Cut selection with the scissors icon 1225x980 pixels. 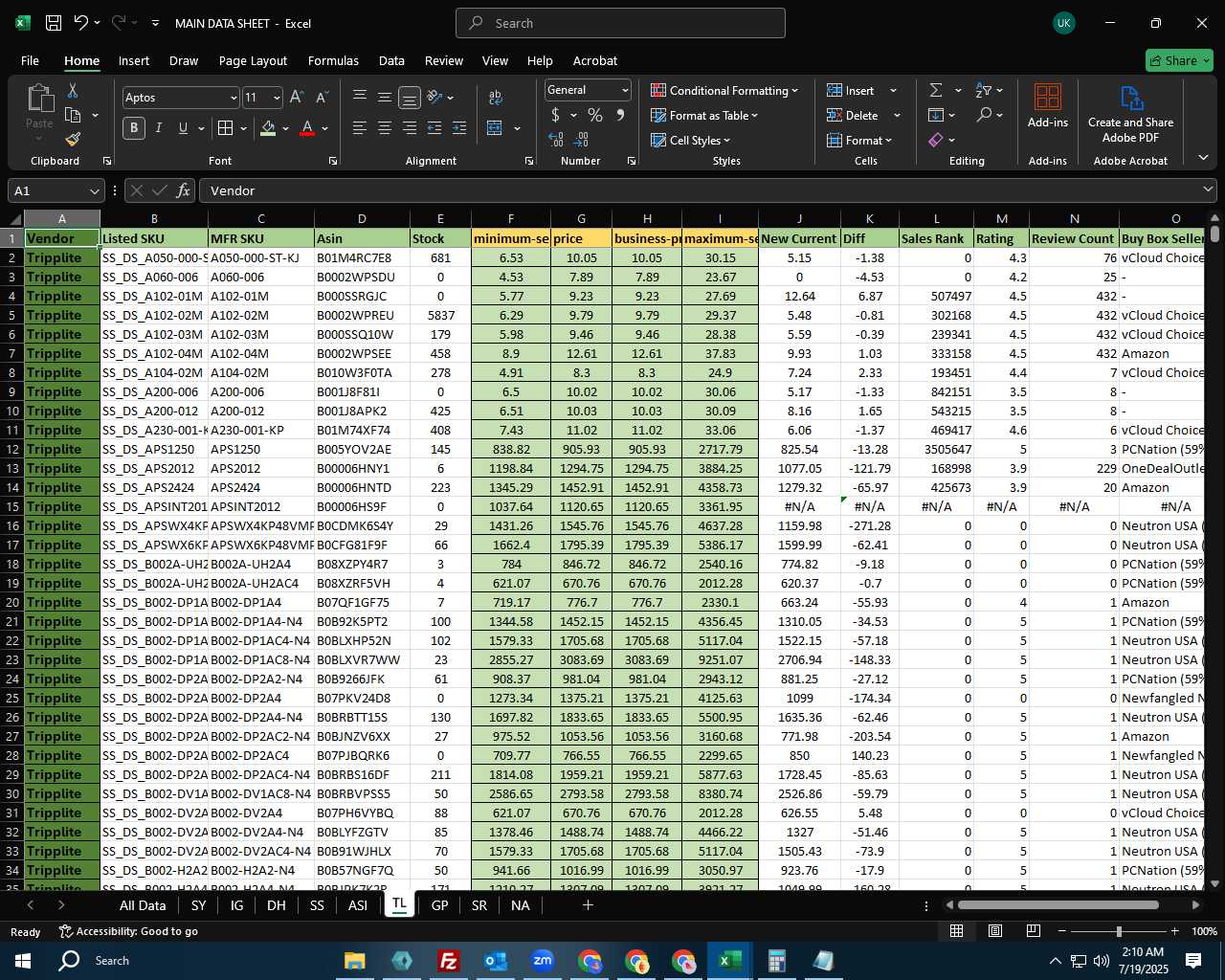[72, 90]
